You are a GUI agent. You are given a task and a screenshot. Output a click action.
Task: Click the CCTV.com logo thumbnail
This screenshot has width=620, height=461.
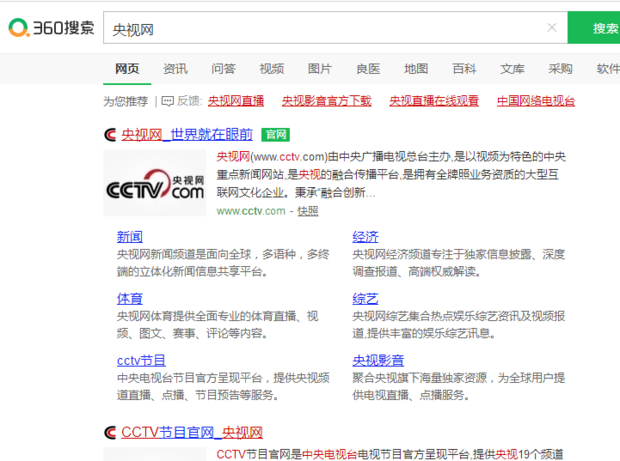pyautogui.click(x=155, y=183)
